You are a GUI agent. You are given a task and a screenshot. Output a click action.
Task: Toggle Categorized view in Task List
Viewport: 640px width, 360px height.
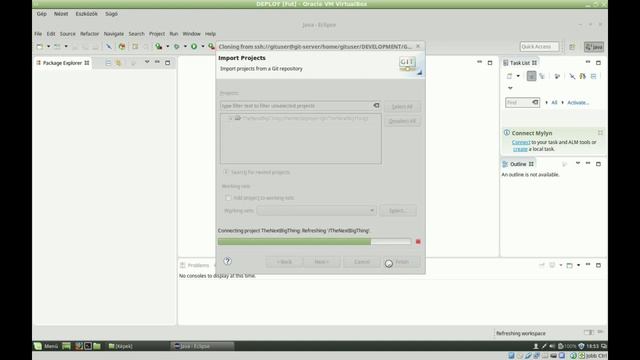(x=531, y=76)
